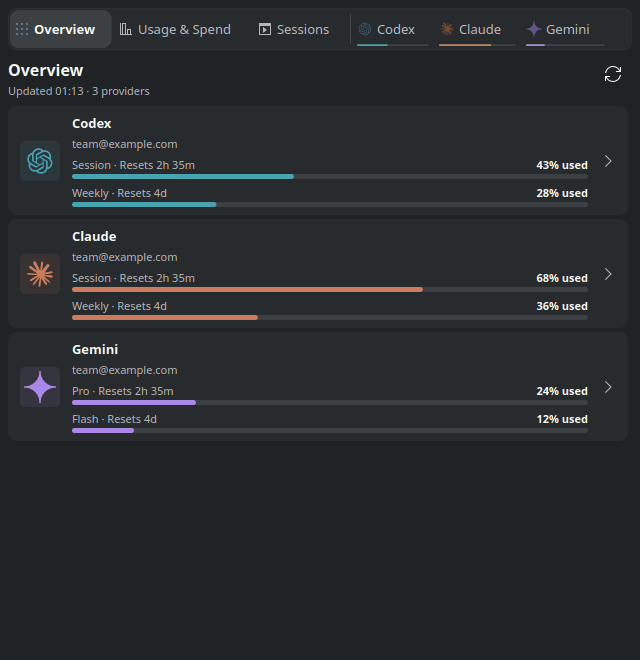Click the Codex Session usage progress bar

(330, 177)
